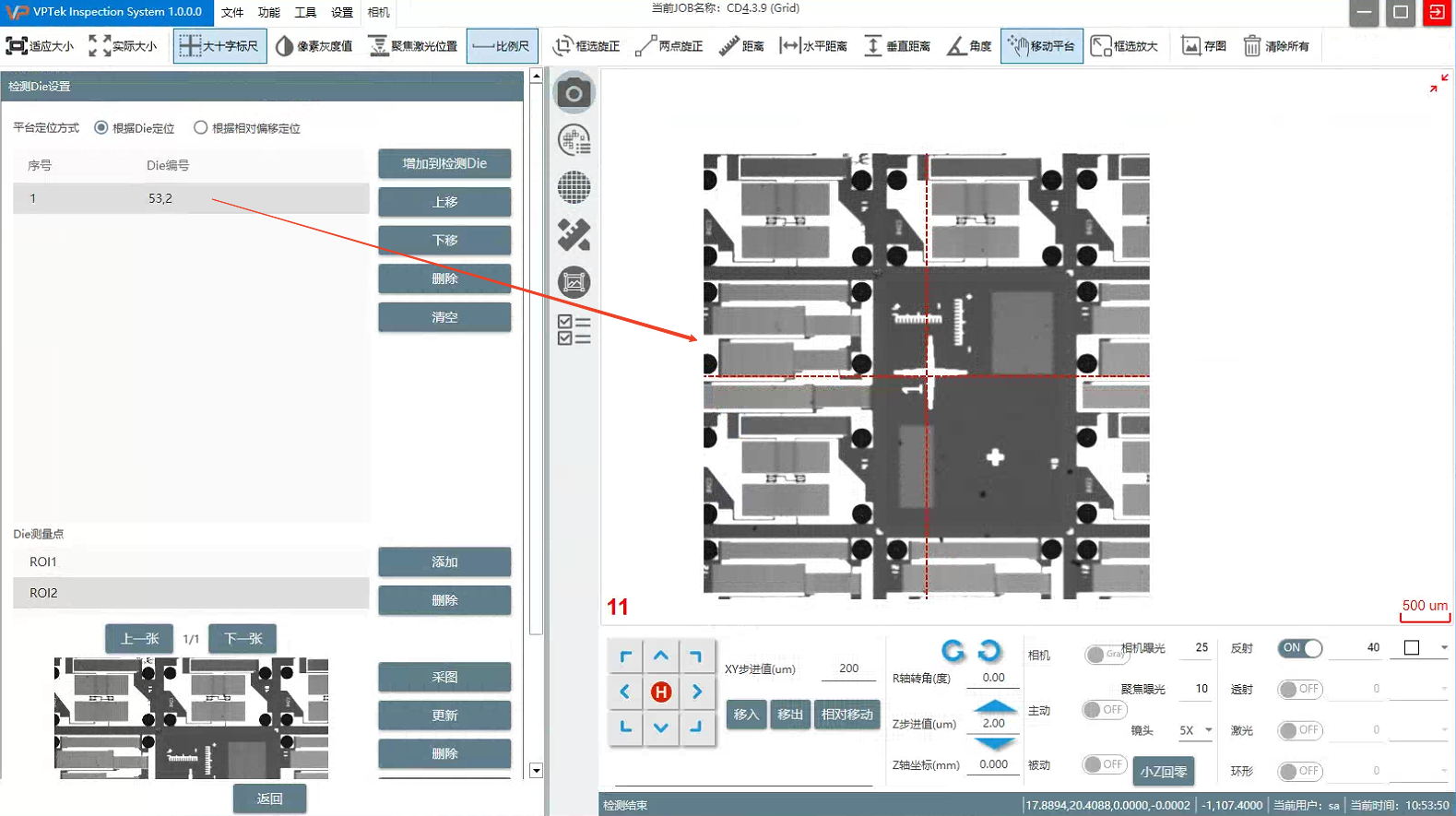Click the 清空 clear list button
The image size is (1456, 816).
click(x=444, y=317)
